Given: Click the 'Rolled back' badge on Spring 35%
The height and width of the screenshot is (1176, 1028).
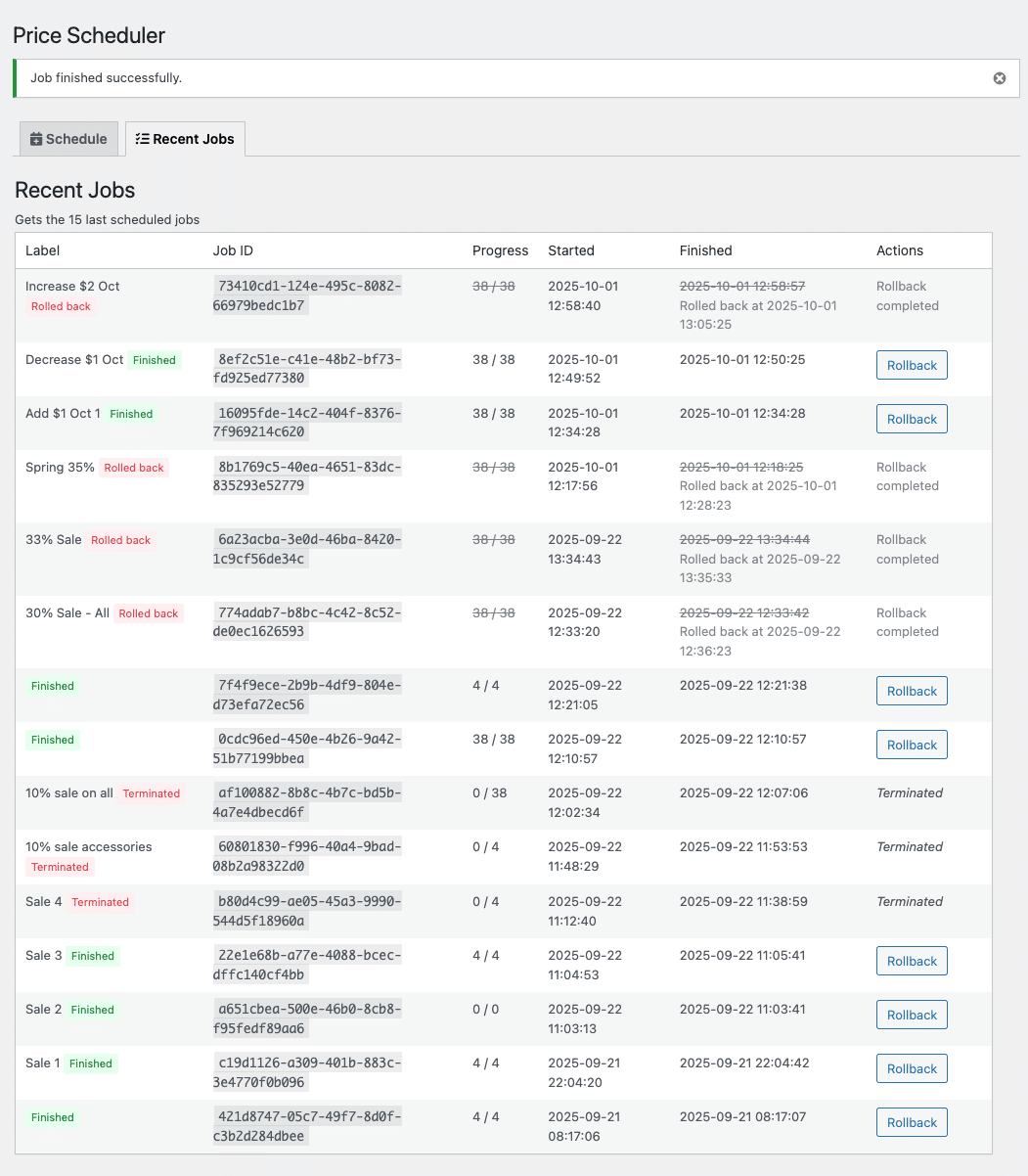Looking at the screenshot, I should tap(134, 468).
